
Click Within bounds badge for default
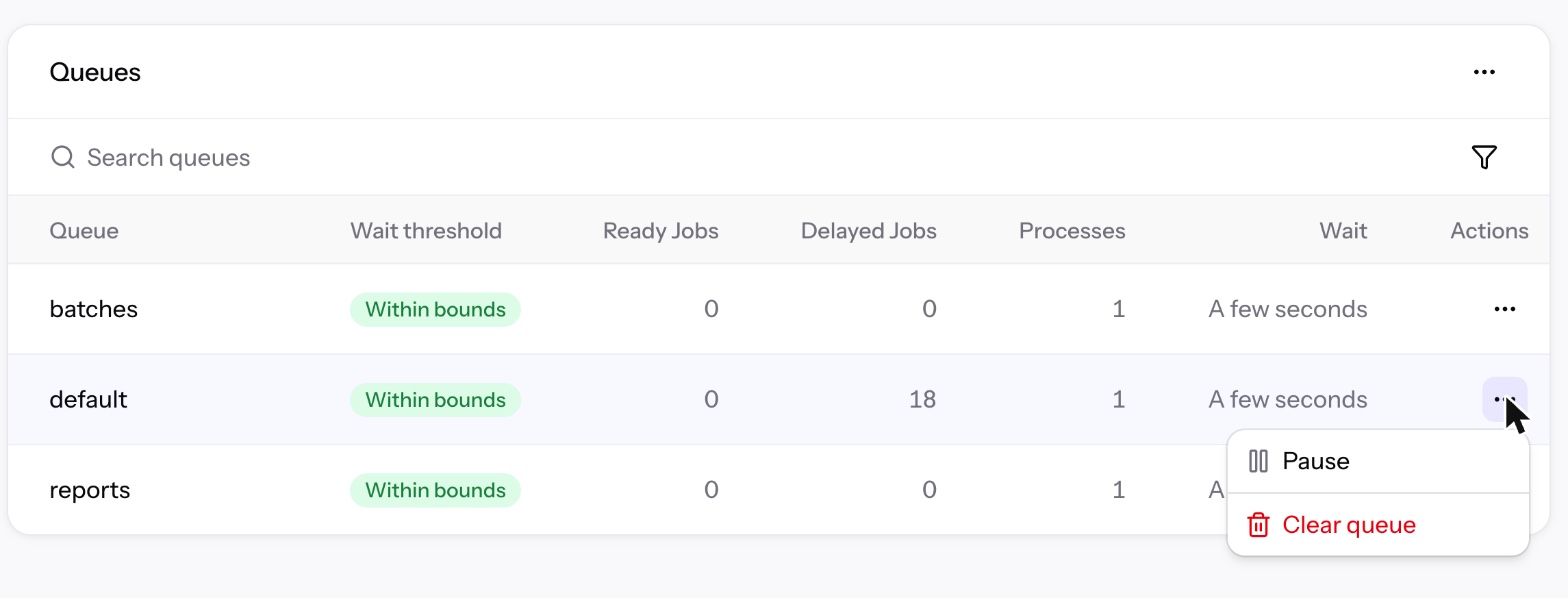tap(435, 399)
